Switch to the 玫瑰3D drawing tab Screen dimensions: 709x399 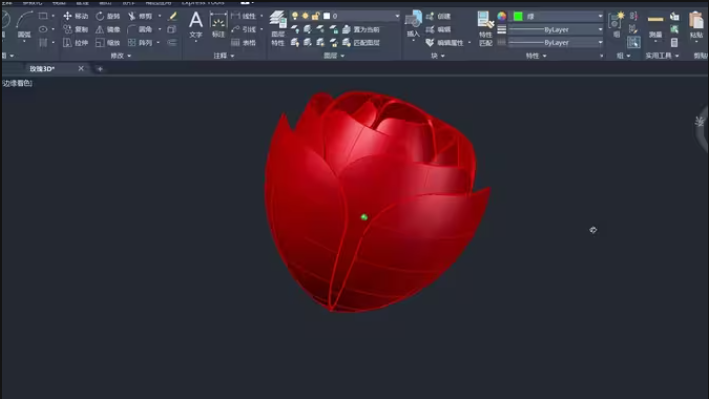[x=42, y=69]
